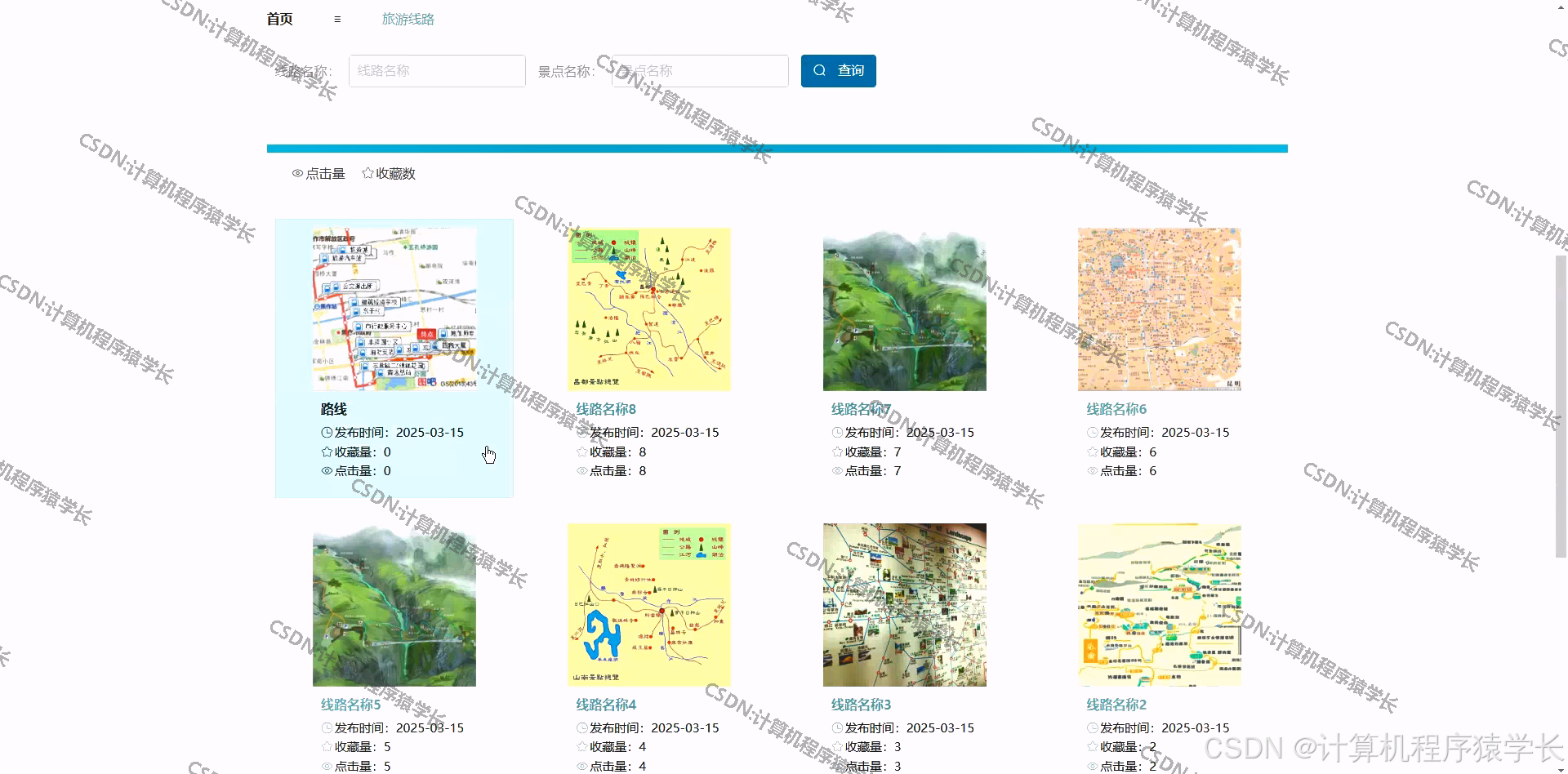Viewport: 1568px width, 774px height.
Task: Focus the 线路名称 search input
Action: tap(437, 71)
